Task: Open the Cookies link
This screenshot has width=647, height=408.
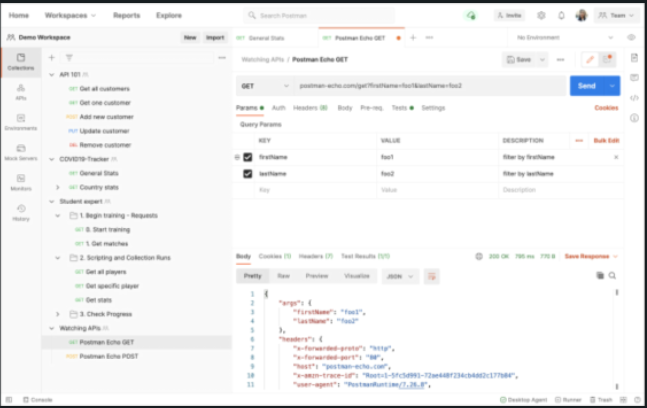Action: click(x=606, y=108)
